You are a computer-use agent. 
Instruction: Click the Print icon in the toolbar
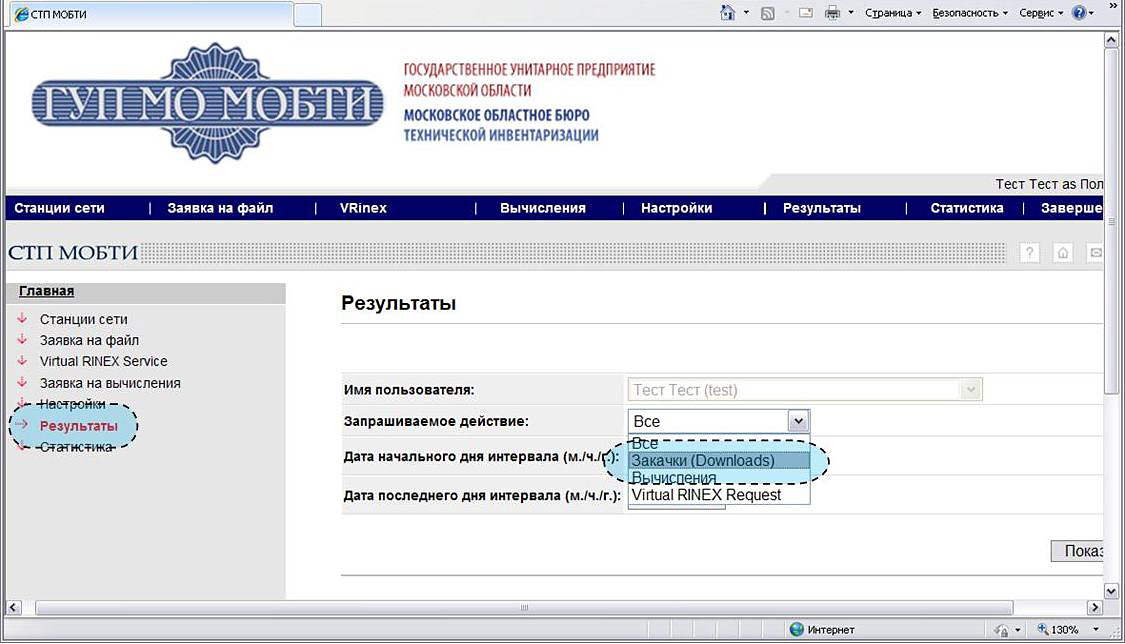tap(832, 13)
